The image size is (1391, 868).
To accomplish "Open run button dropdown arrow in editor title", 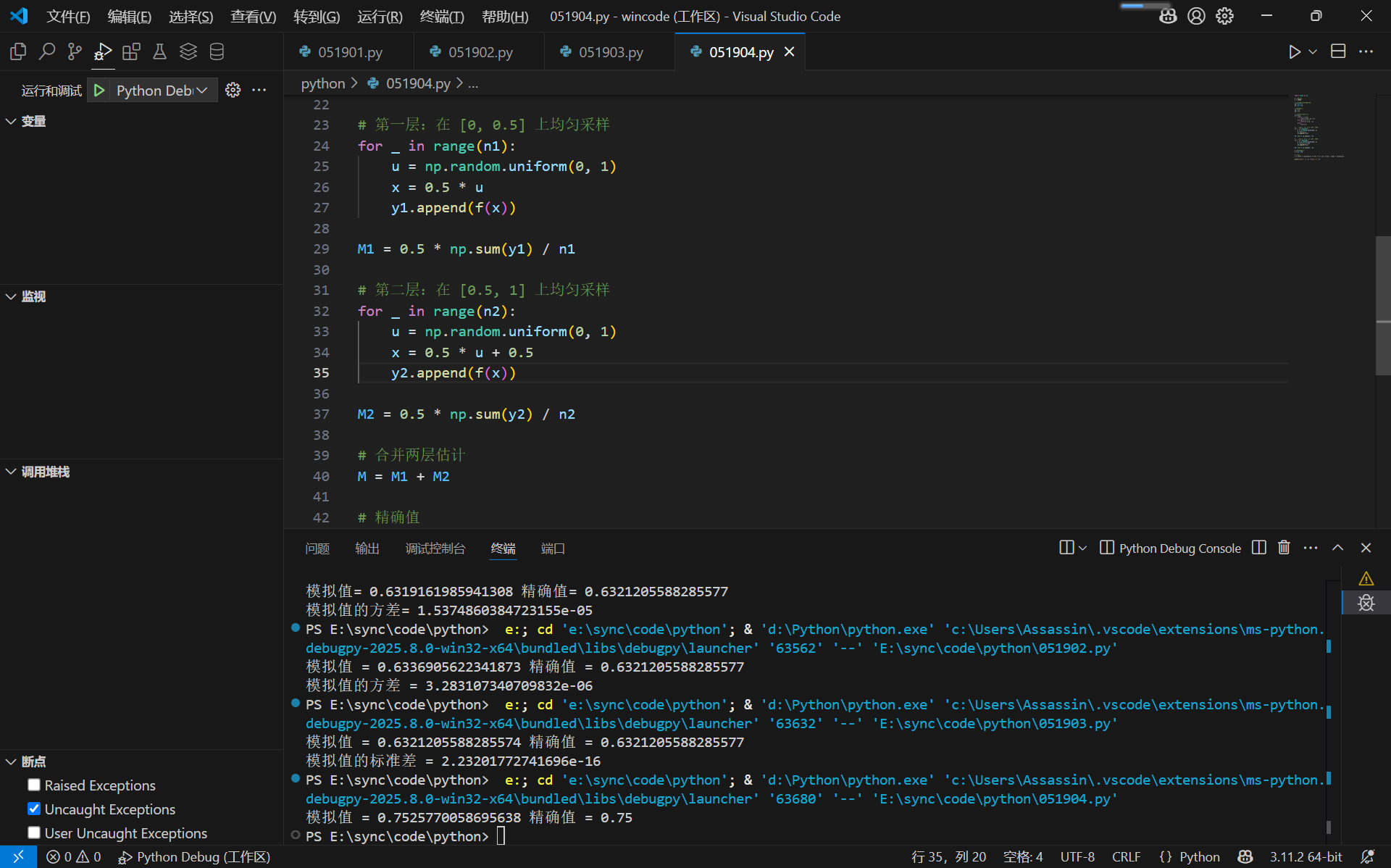I will click(1313, 51).
